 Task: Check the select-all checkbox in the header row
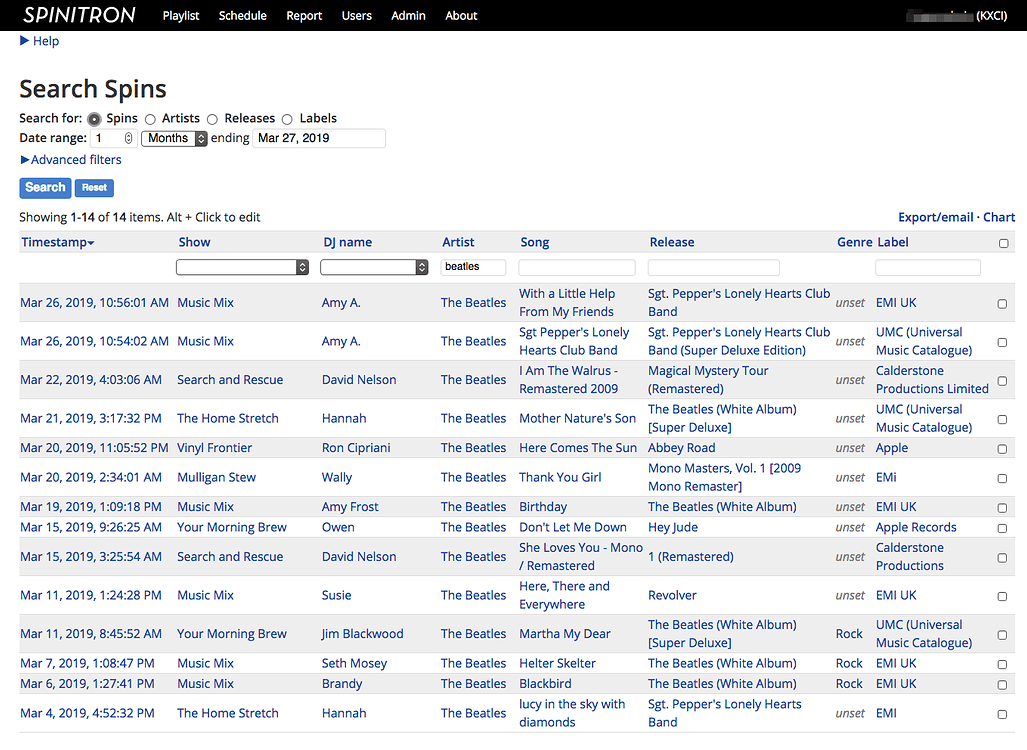click(1002, 242)
